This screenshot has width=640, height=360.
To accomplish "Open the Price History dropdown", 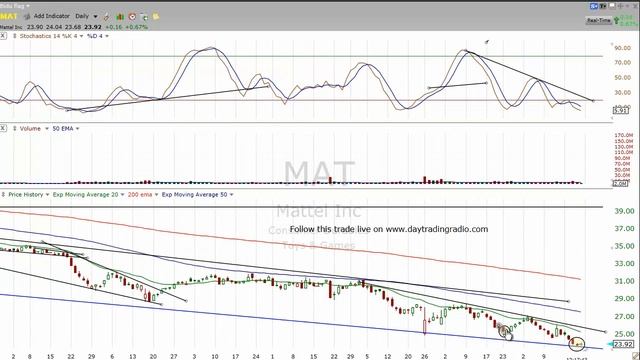I will click(29, 194).
